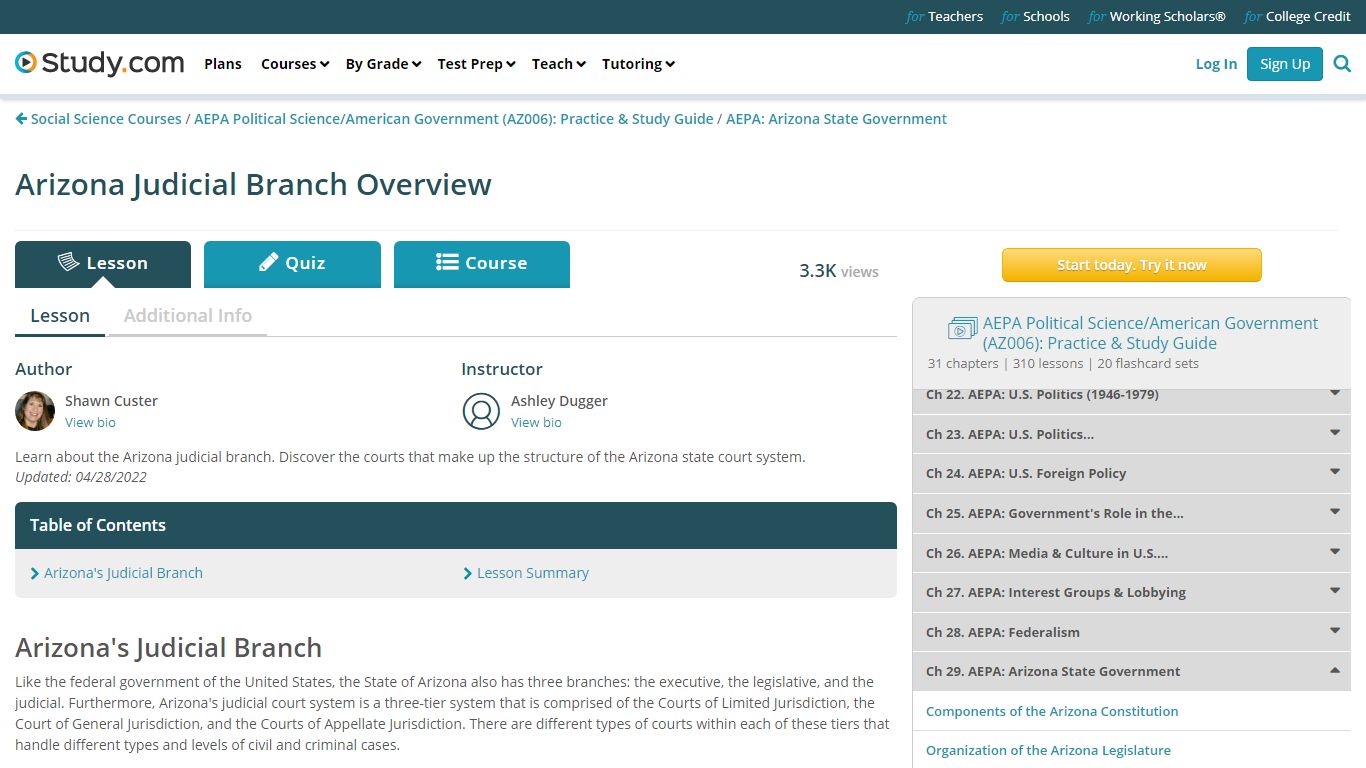The width and height of the screenshot is (1366, 768).
Task: Expand Ch 27. AEPA: Interest Groups & Lobbying
Action: coord(1132,592)
